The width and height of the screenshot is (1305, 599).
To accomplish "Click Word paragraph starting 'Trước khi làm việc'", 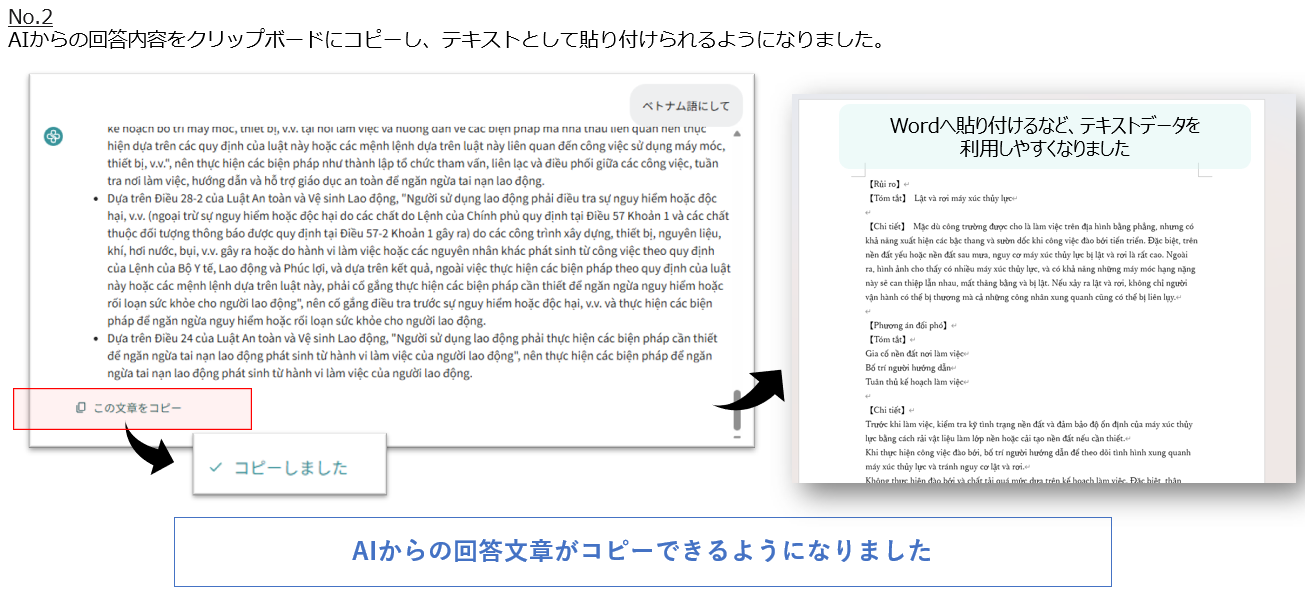I will pyautogui.click(x=1030, y=431).
